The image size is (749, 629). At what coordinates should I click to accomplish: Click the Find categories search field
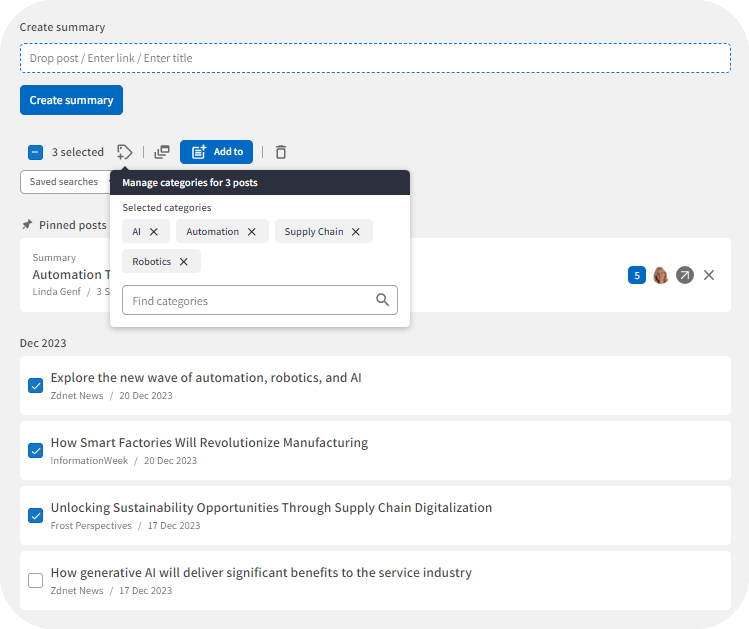(x=260, y=300)
